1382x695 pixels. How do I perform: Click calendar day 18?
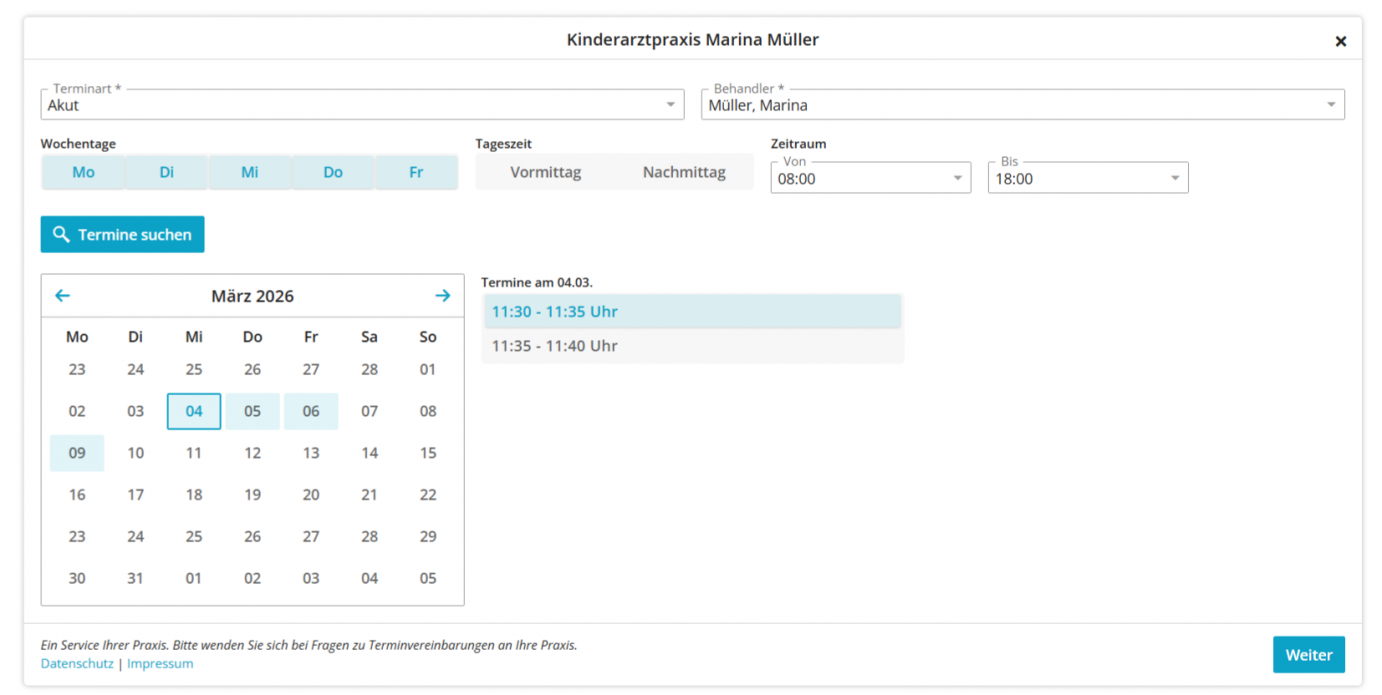[194, 495]
